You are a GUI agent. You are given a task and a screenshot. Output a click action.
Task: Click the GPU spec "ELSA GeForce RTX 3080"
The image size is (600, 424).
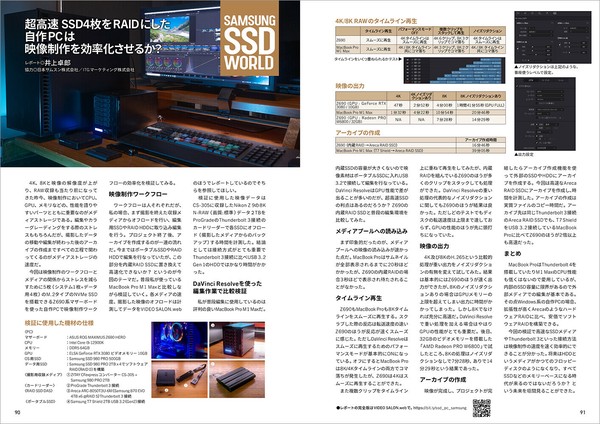[107, 354]
